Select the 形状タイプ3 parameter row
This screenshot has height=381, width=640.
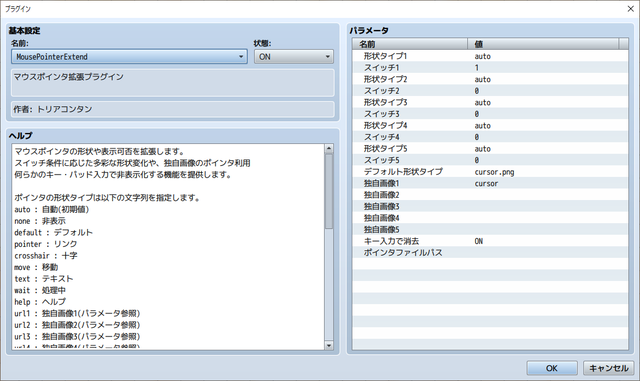point(490,102)
